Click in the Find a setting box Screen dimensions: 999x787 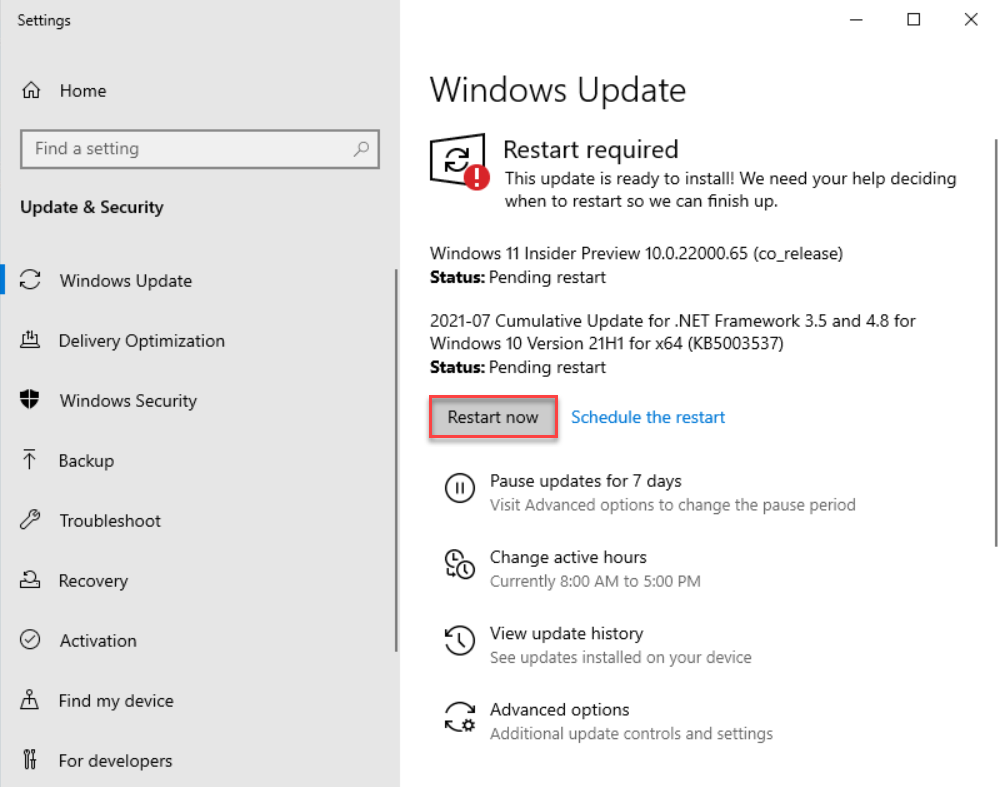(x=185, y=149)
